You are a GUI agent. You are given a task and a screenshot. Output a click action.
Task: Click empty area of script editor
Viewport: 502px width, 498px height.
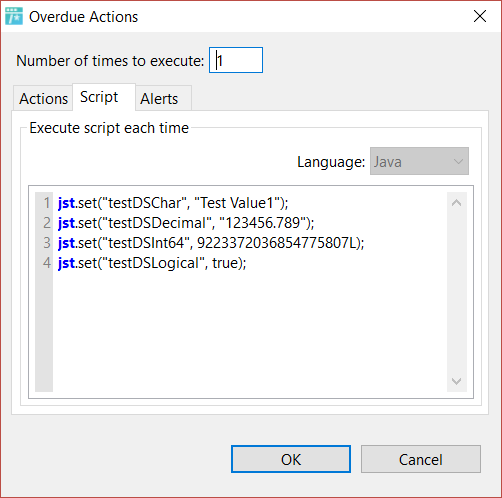[250, 330]
